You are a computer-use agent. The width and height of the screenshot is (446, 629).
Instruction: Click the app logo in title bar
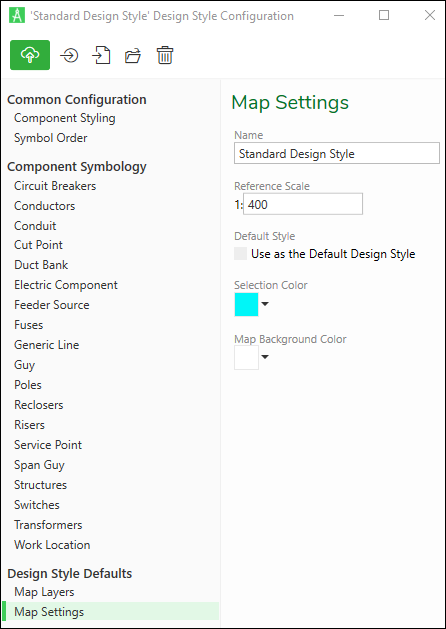[x=17, y=16]
